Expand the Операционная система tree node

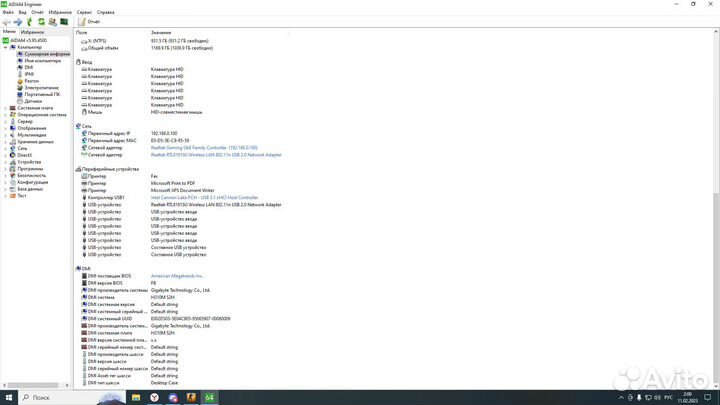tap(4, 115)
